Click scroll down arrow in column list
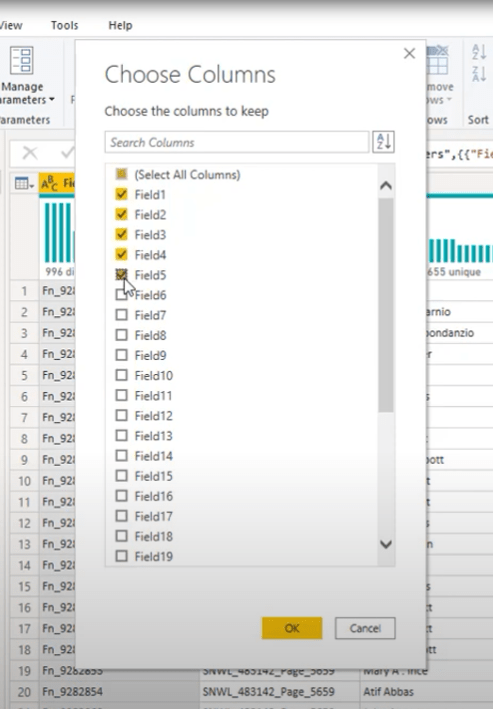Screen dimensions: 493x709 [x=386, y=544]
